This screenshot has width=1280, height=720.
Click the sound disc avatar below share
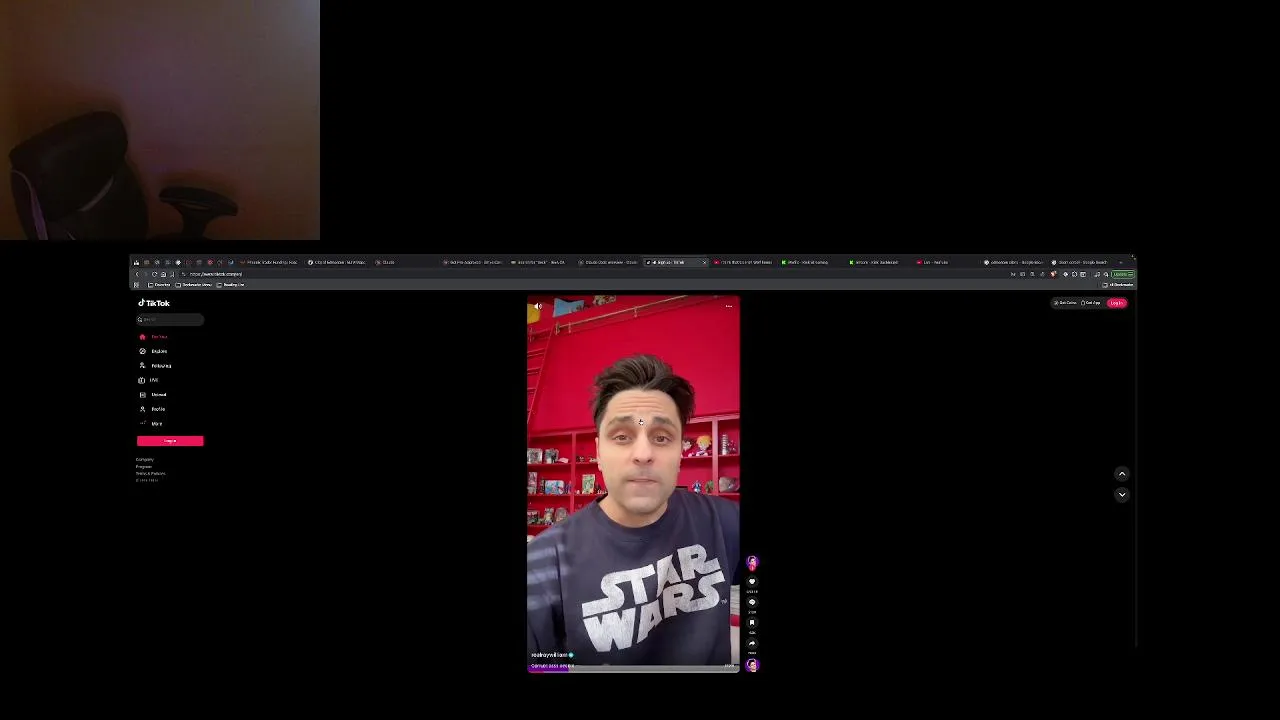coord(752,665)
